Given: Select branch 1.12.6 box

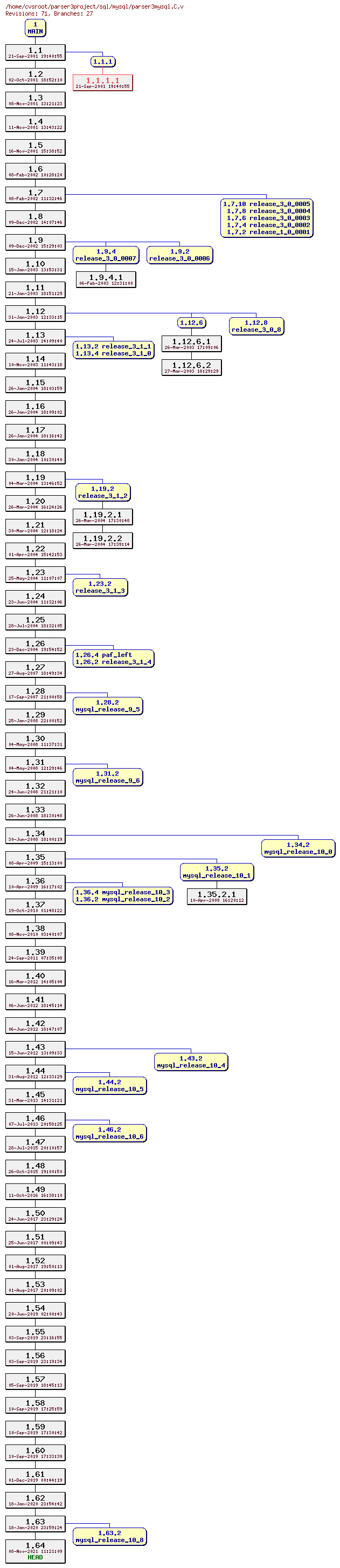Looking at the screenshot, I should 192,323.
